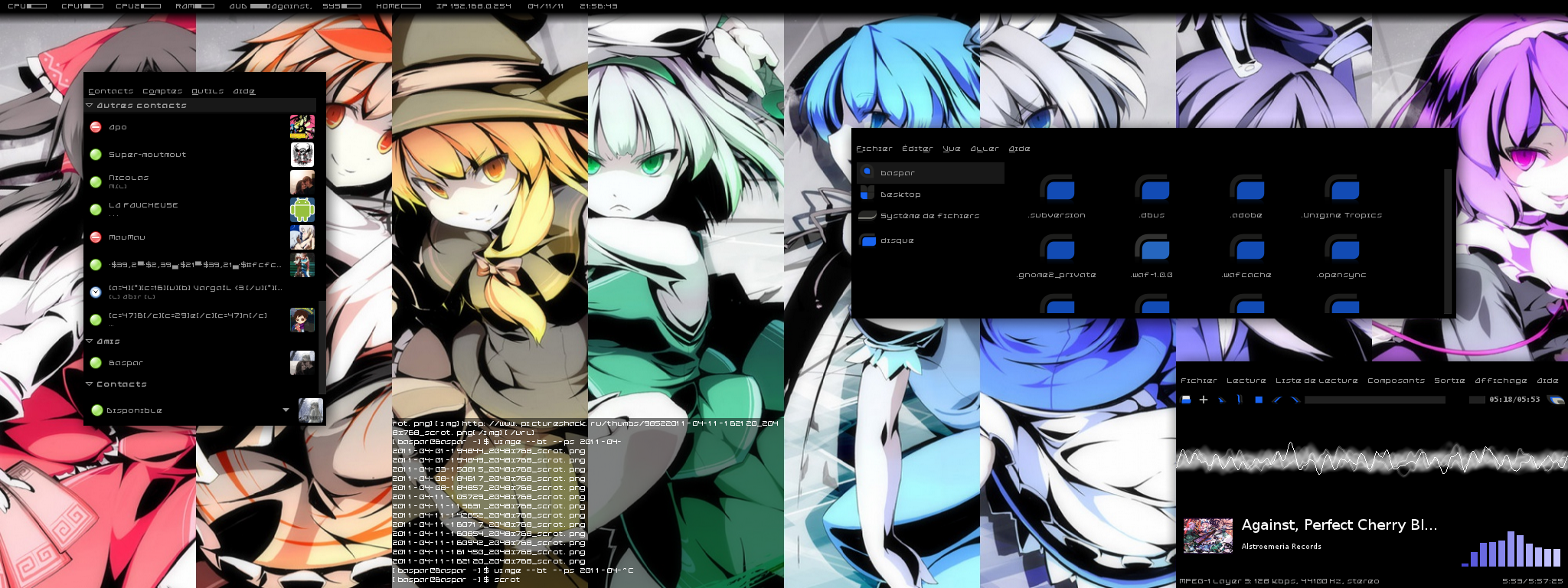The image size is (1568, 588).
Task: Click the RAM meter in top panel
Action: click(194, 6)
